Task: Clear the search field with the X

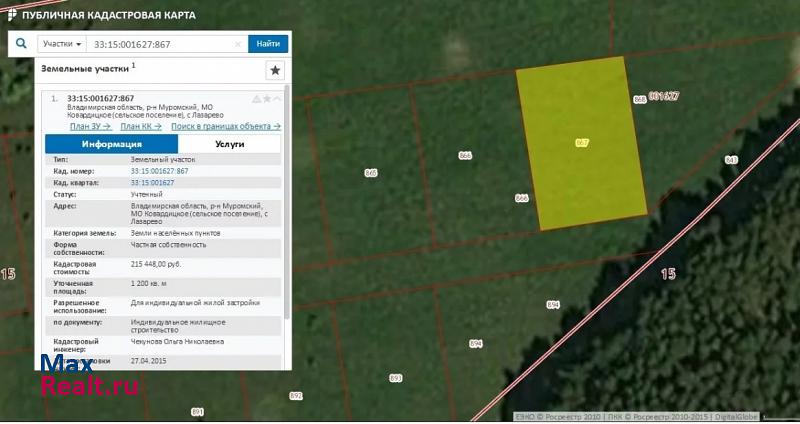Action: tap(238, 44)
